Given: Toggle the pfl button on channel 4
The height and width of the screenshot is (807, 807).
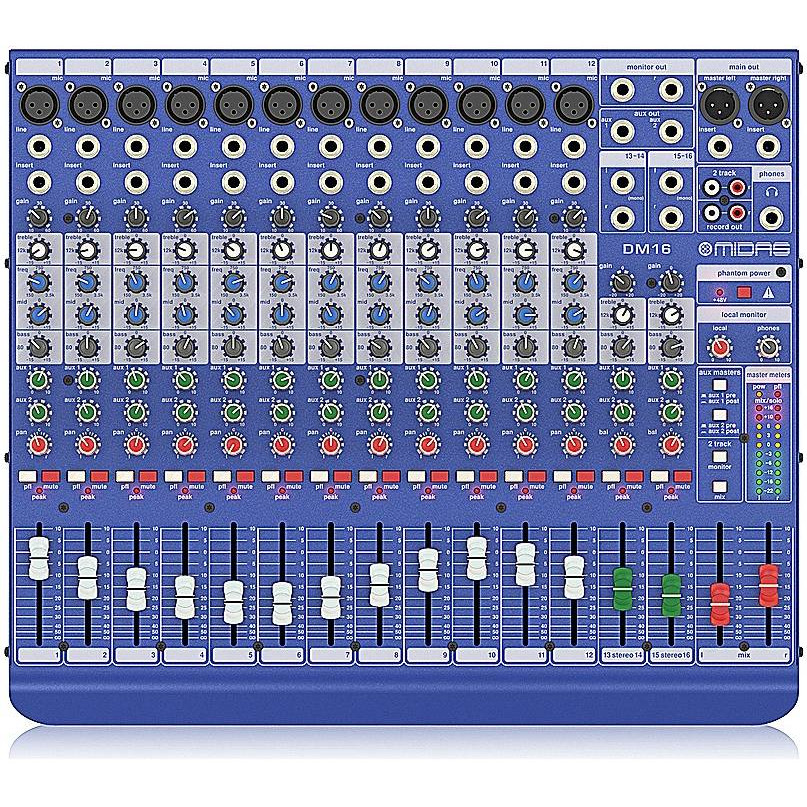Looking at the screenshot, I should point(173,476).
